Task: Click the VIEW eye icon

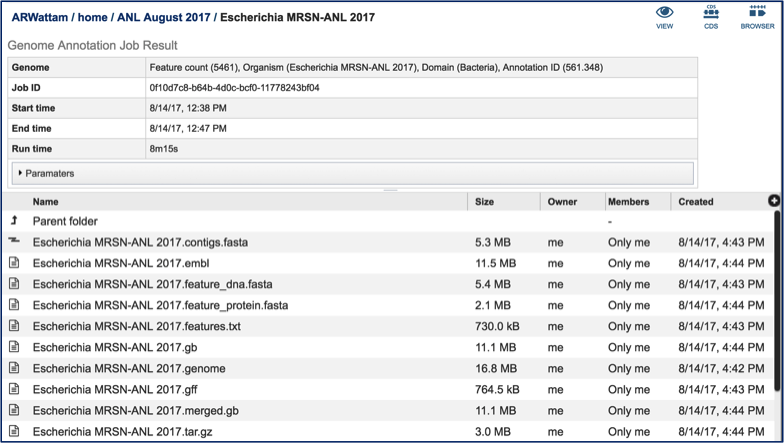Action: click(x=664, y=14)
